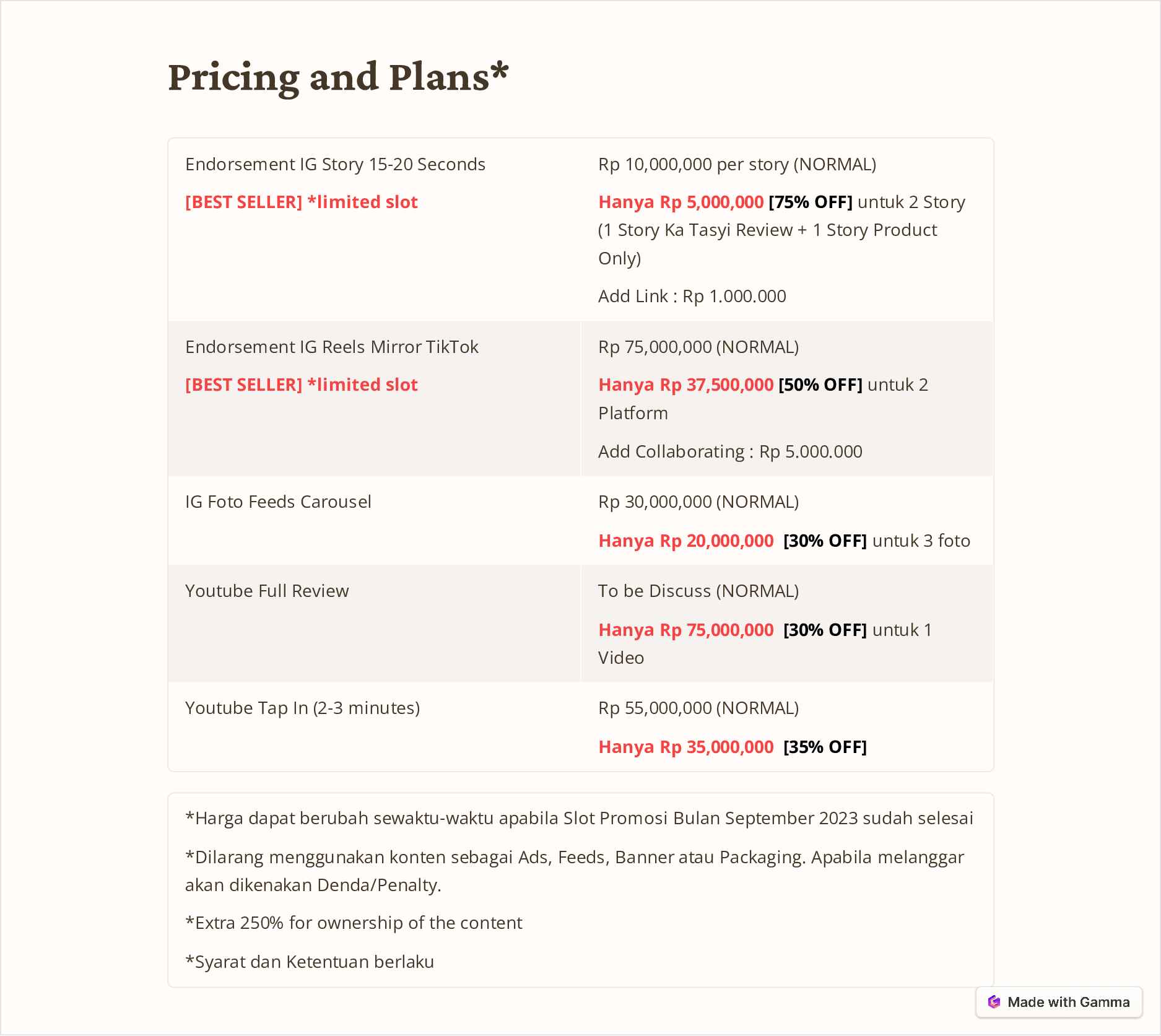Screen dimensions: 1161x1036
Task: Click the first BEST SELLER limited slot label
Action: point(302,202)
